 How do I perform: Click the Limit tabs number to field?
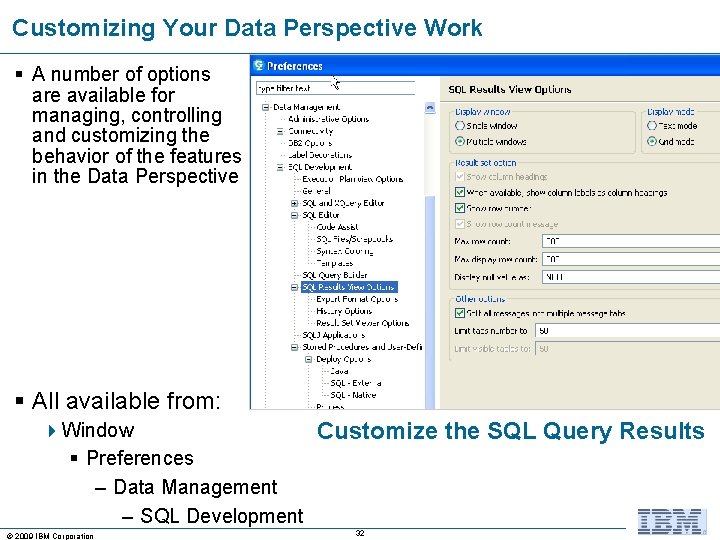pyautogui.click(x=628, y=331)
